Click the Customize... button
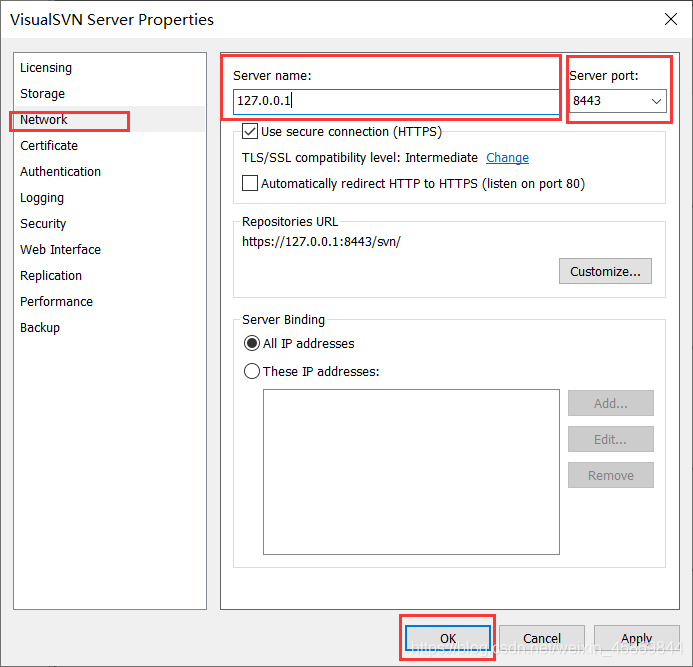693x667 pixels. (605, 271)
